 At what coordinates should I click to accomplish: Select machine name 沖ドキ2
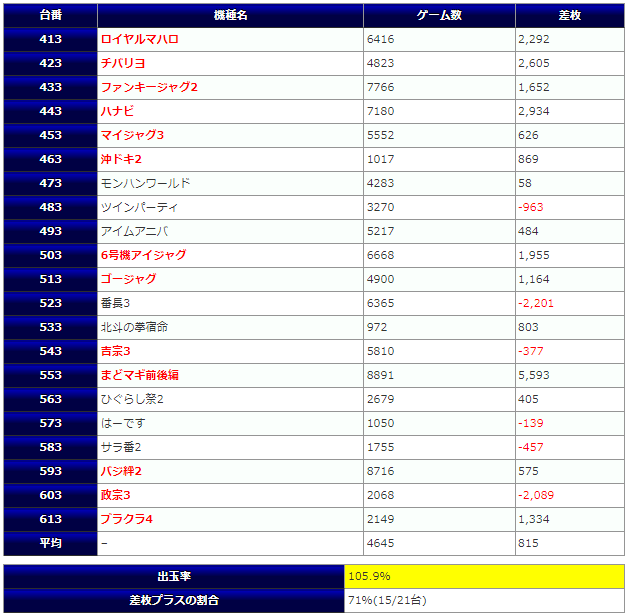point(121,159)
